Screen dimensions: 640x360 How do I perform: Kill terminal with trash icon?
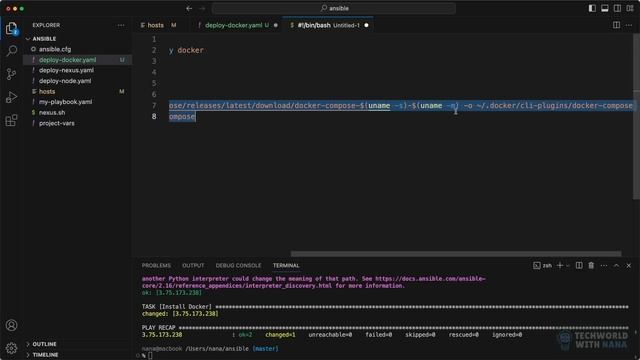(x=591, y=265)
